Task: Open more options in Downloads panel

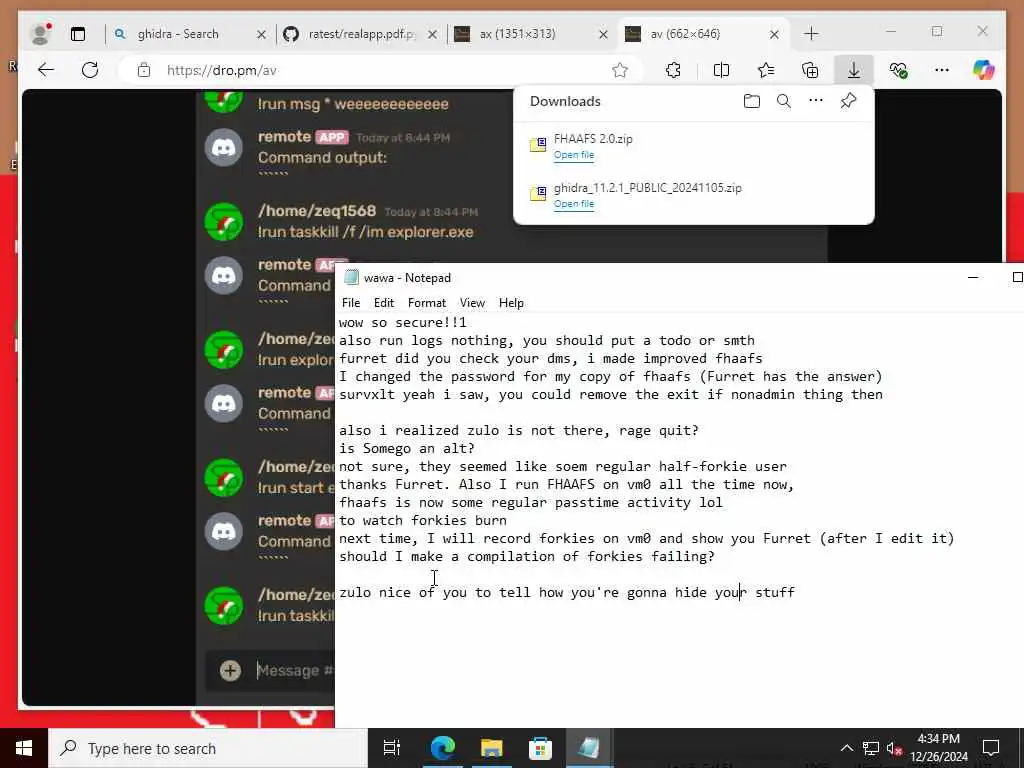Action: coord(816,101)
